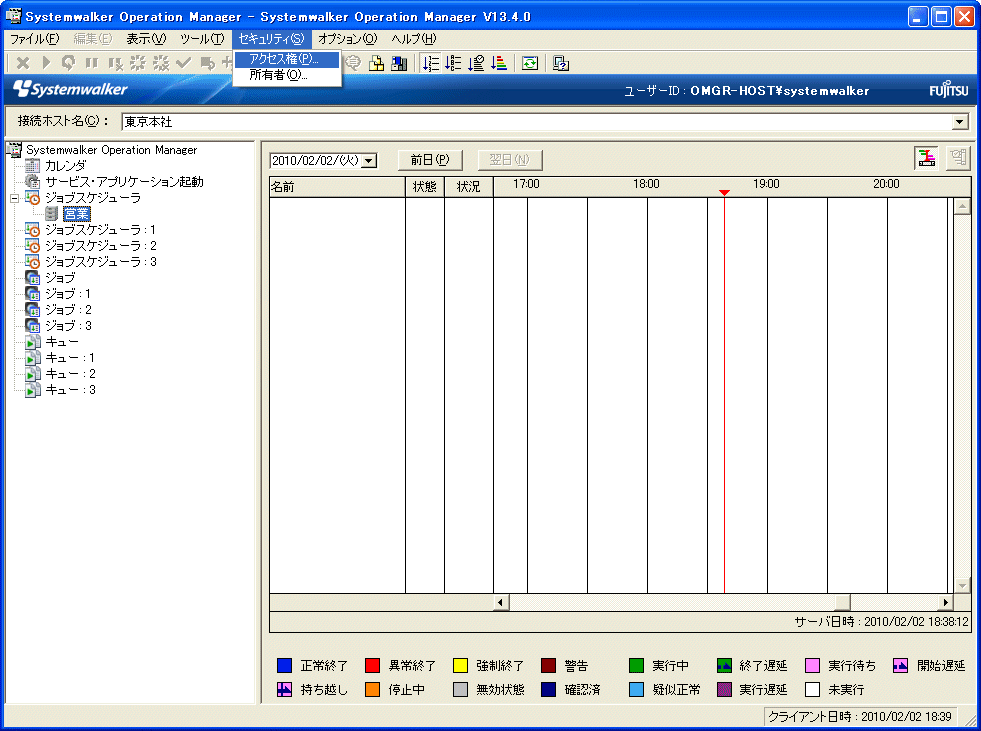Click the colored Gantt chart view icon
Screen dimensions: 981x731
pos(927,158)
